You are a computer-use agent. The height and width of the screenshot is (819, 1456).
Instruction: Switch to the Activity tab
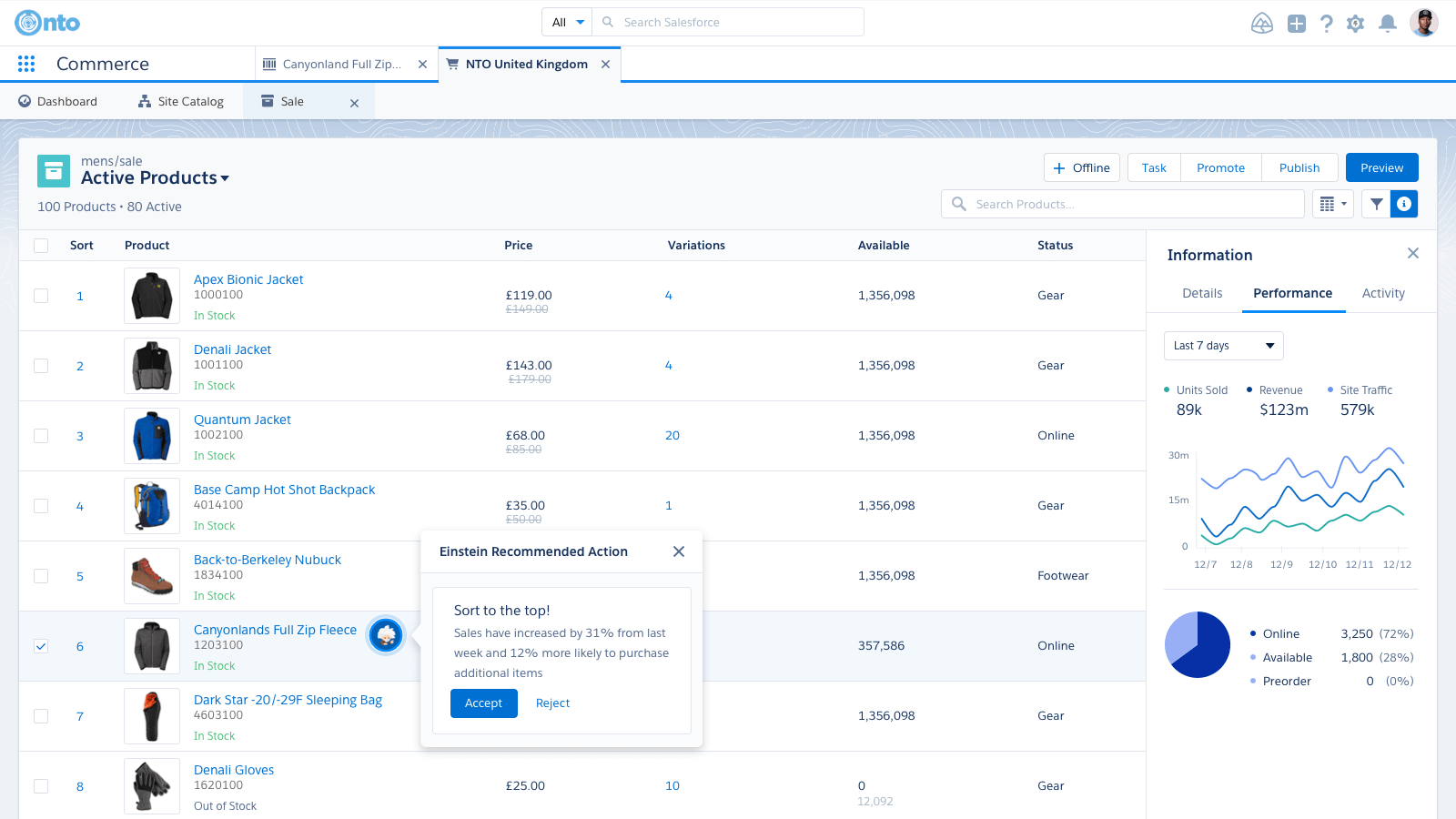[x=1382, y=293]
